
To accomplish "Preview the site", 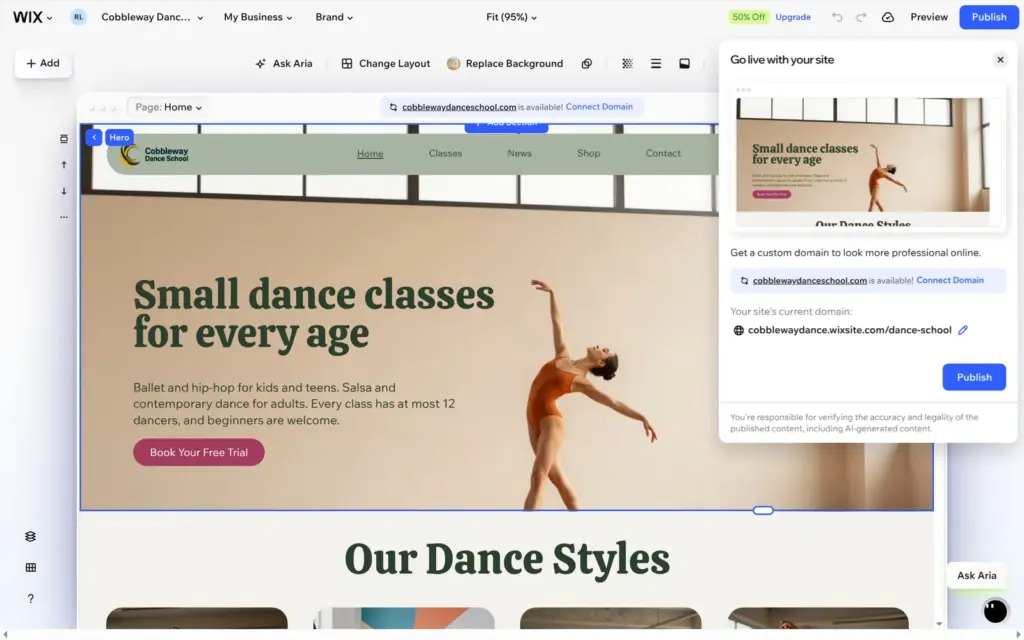I will 929,18.
